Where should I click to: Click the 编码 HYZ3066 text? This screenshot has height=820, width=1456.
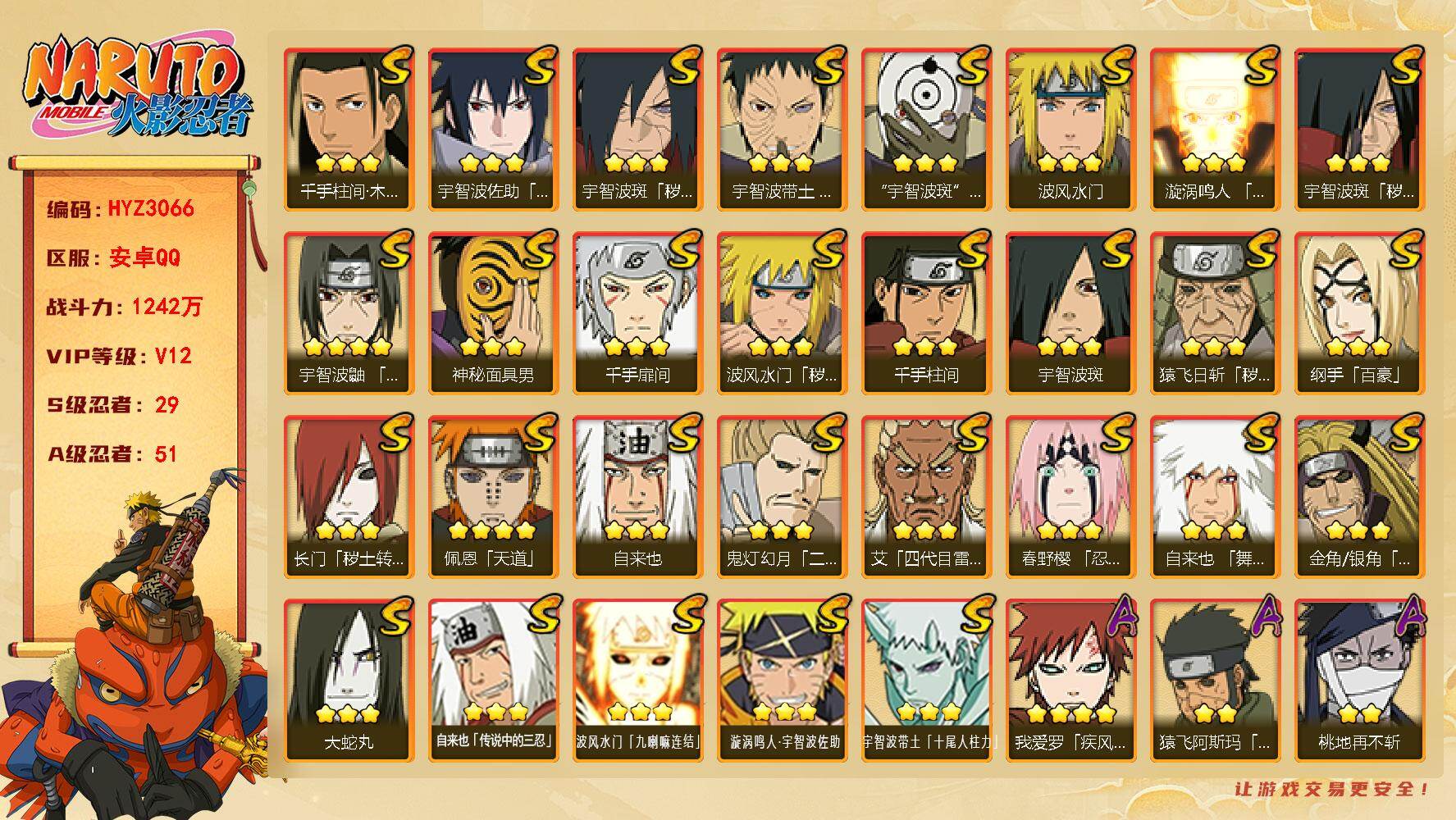(121, 208)
